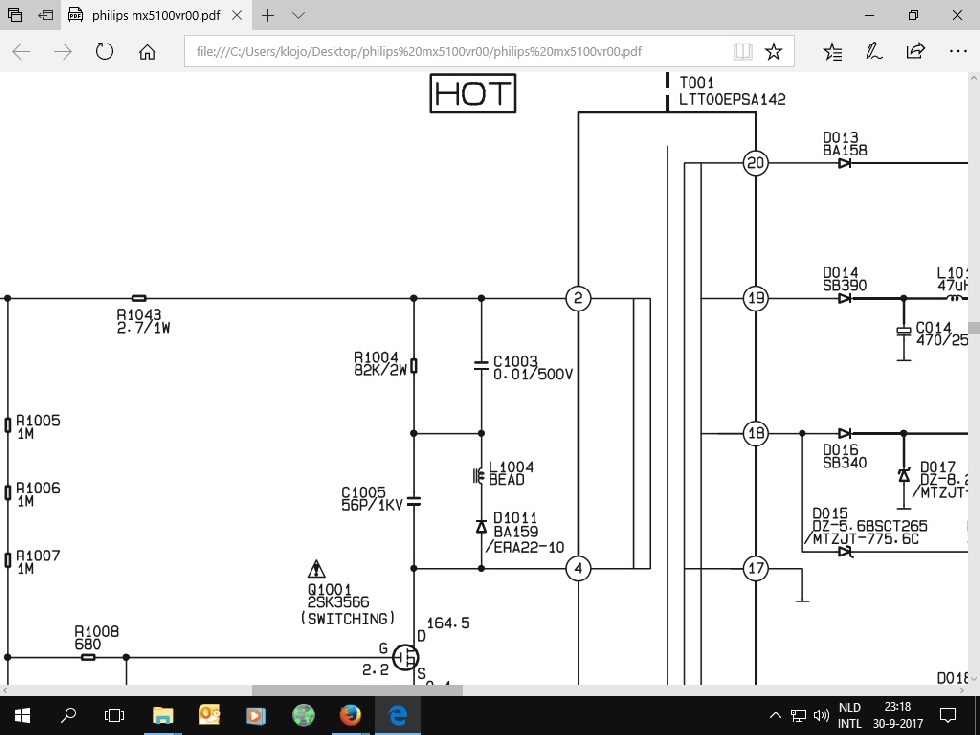Launch File Explorer from taskbar

[163, 715]
